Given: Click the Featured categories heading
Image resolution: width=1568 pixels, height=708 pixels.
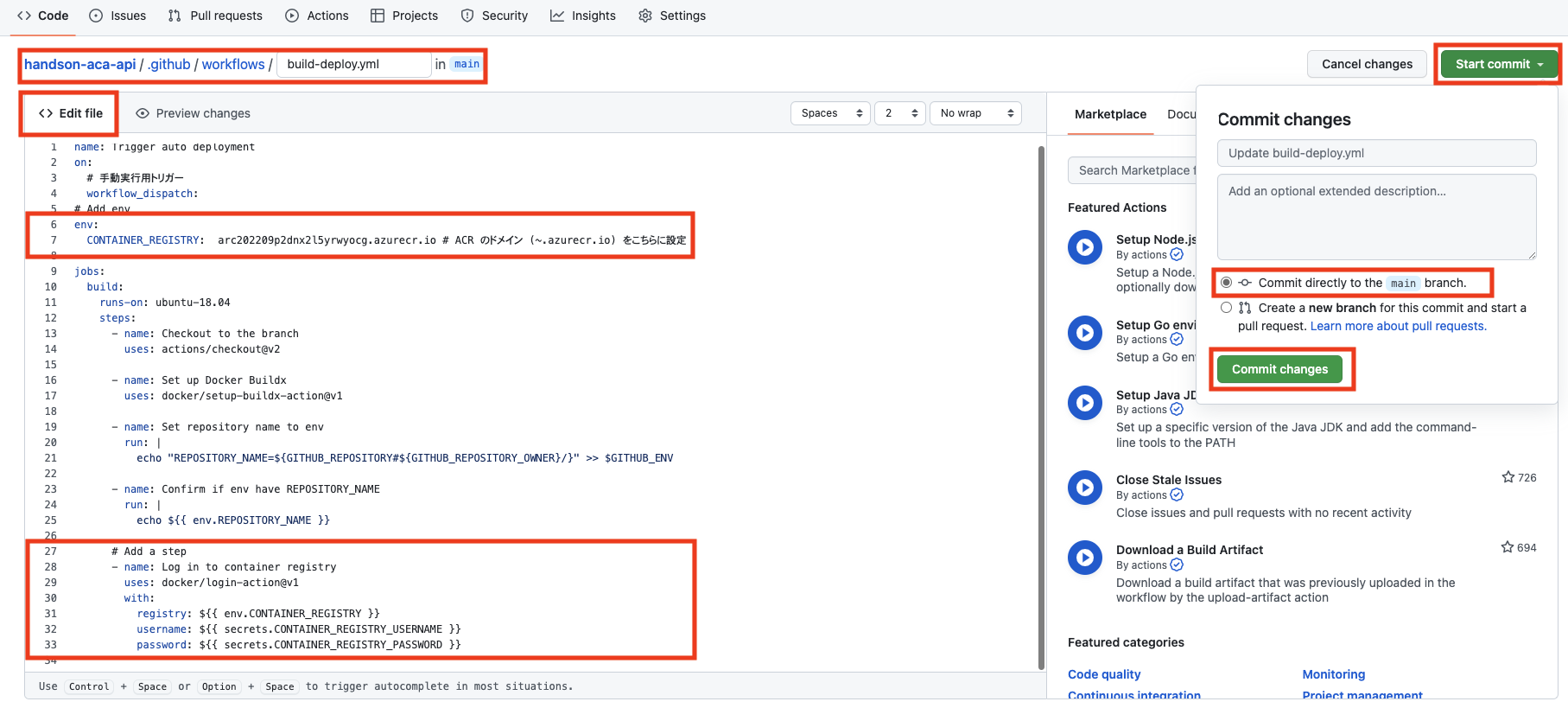Looking at the screenshot, I should pyautogui.click(x=1126, y=642).
